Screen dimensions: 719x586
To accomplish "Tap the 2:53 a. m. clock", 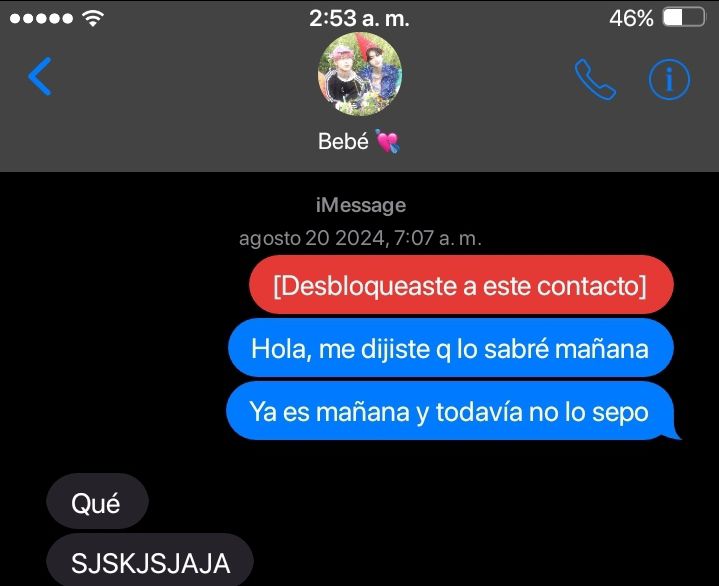I will coord(359,18).
